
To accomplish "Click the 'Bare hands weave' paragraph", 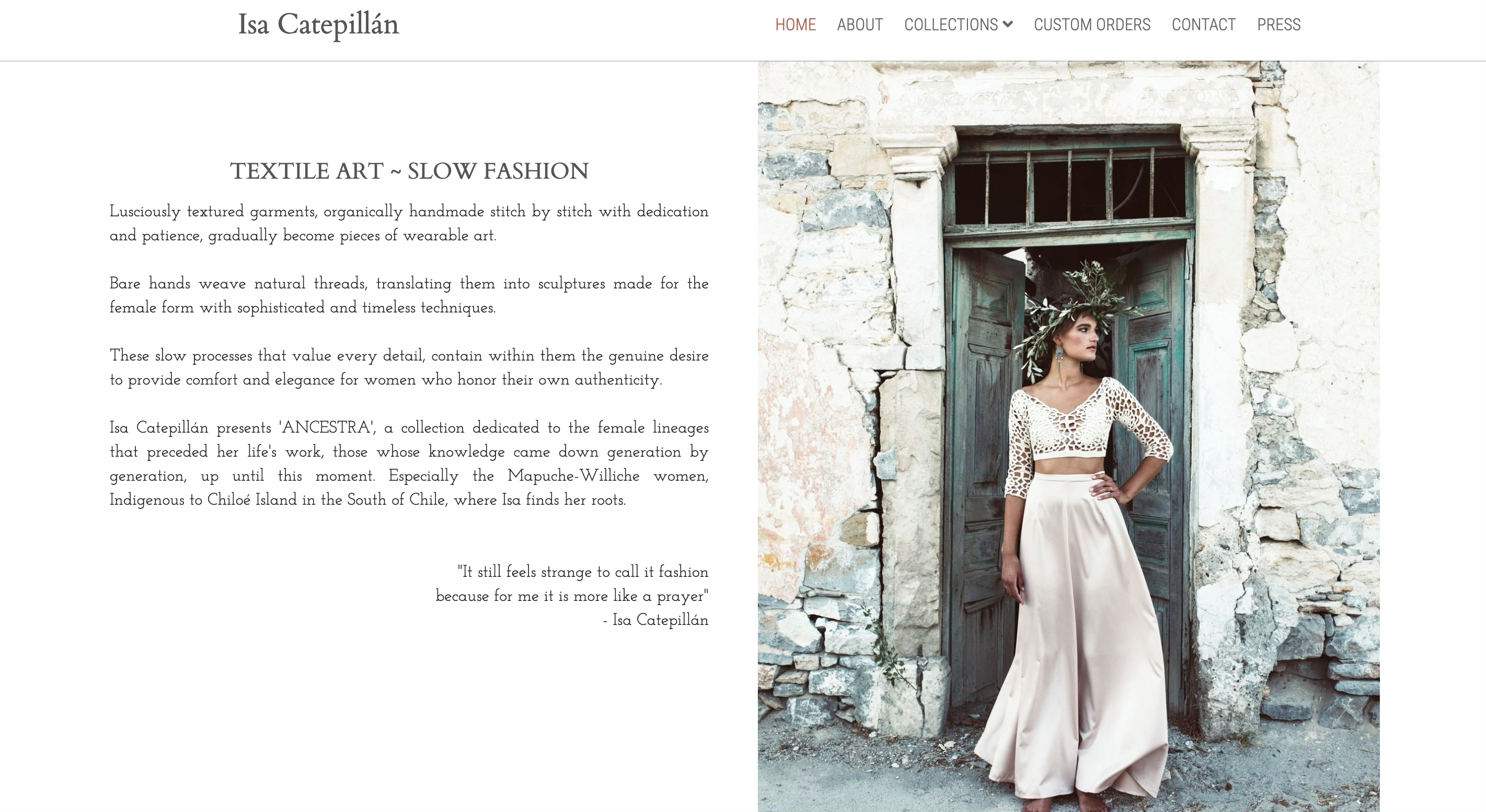I will (409, 296).
